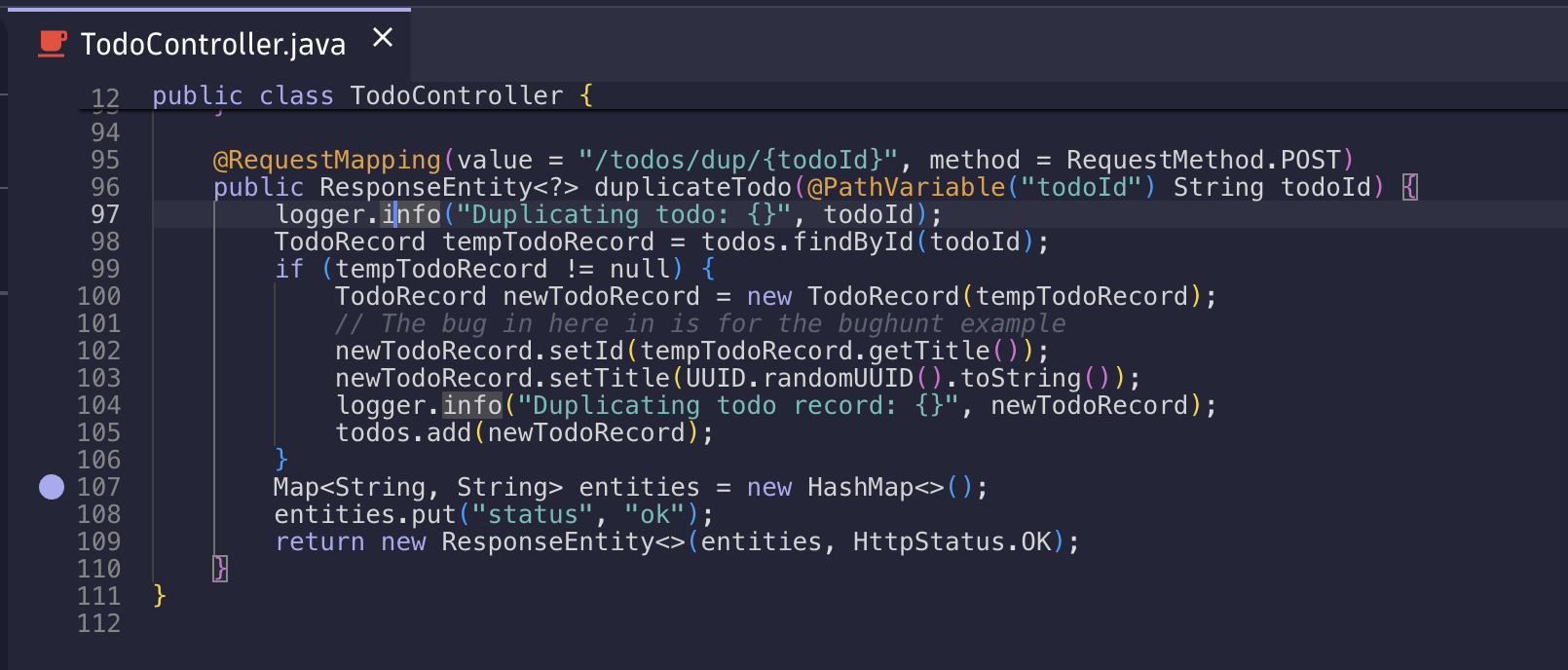The image size is (1568, 670).
Task: Click the randomUUID method call
Action: point(838,378)
